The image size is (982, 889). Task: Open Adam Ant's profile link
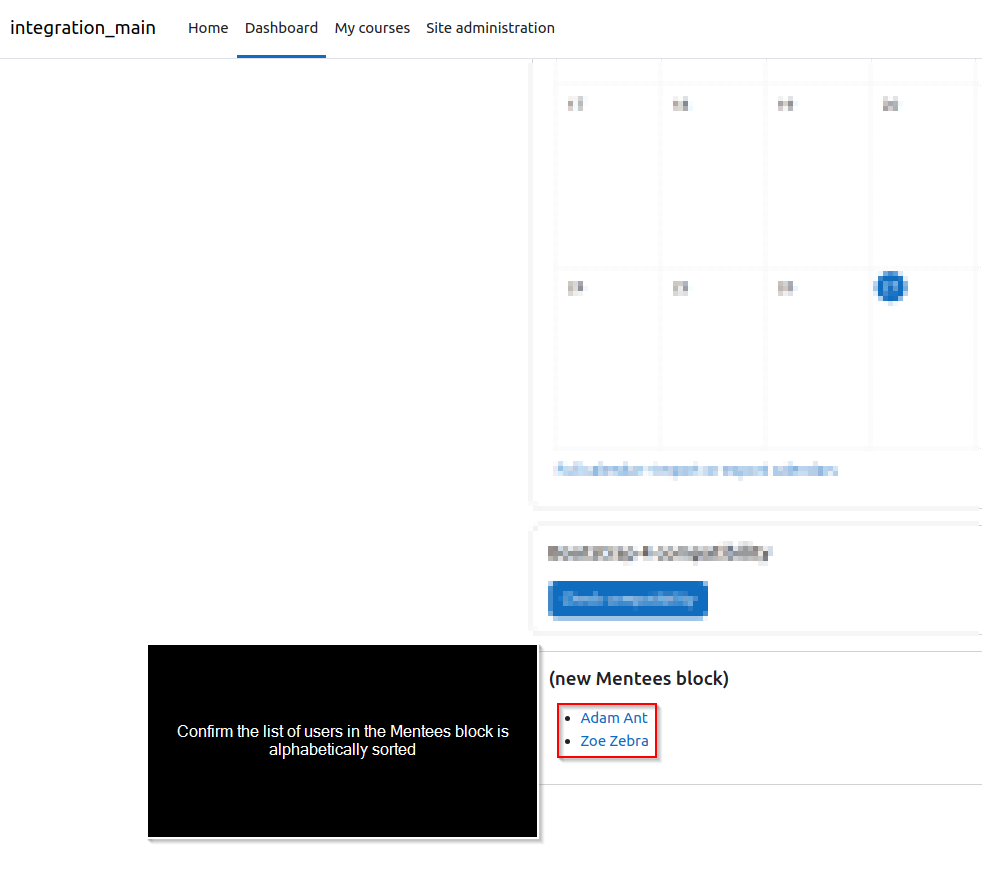pos(614,717)
